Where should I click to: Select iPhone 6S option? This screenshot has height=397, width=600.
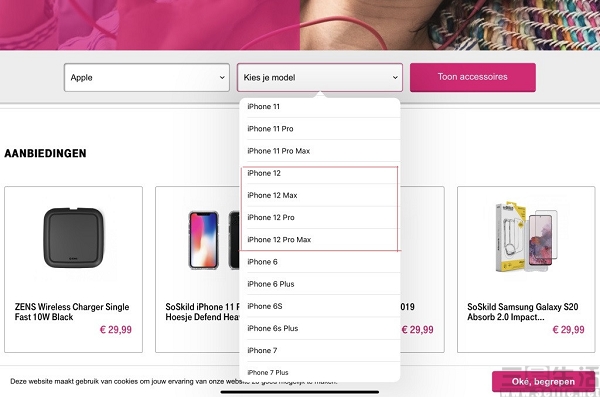(320, 306)
